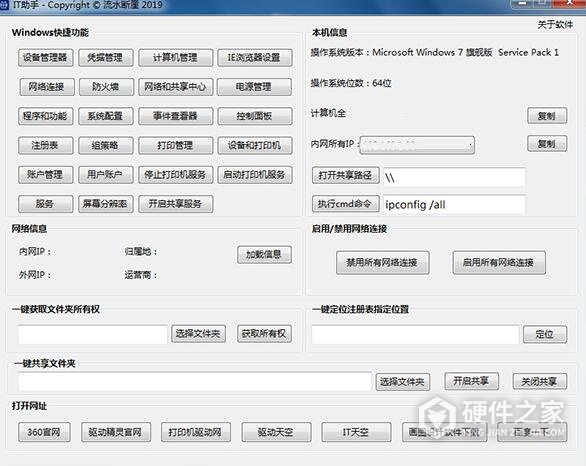586x466 pixels.
Task: Click 启用所有网络连接 button
Action: tap(499, 263)
